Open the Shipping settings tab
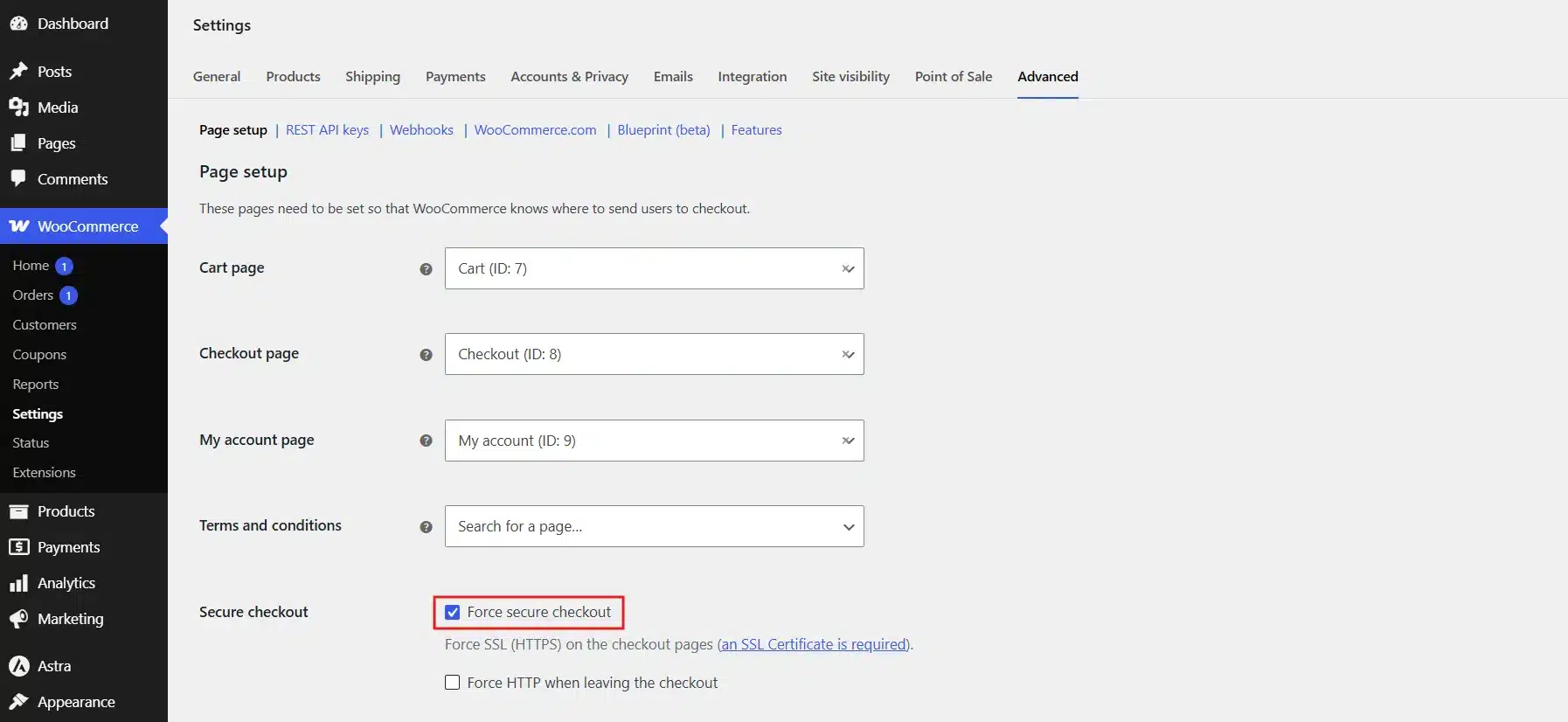Screen dimensions: 1568x722 click(x=373, y=77)
